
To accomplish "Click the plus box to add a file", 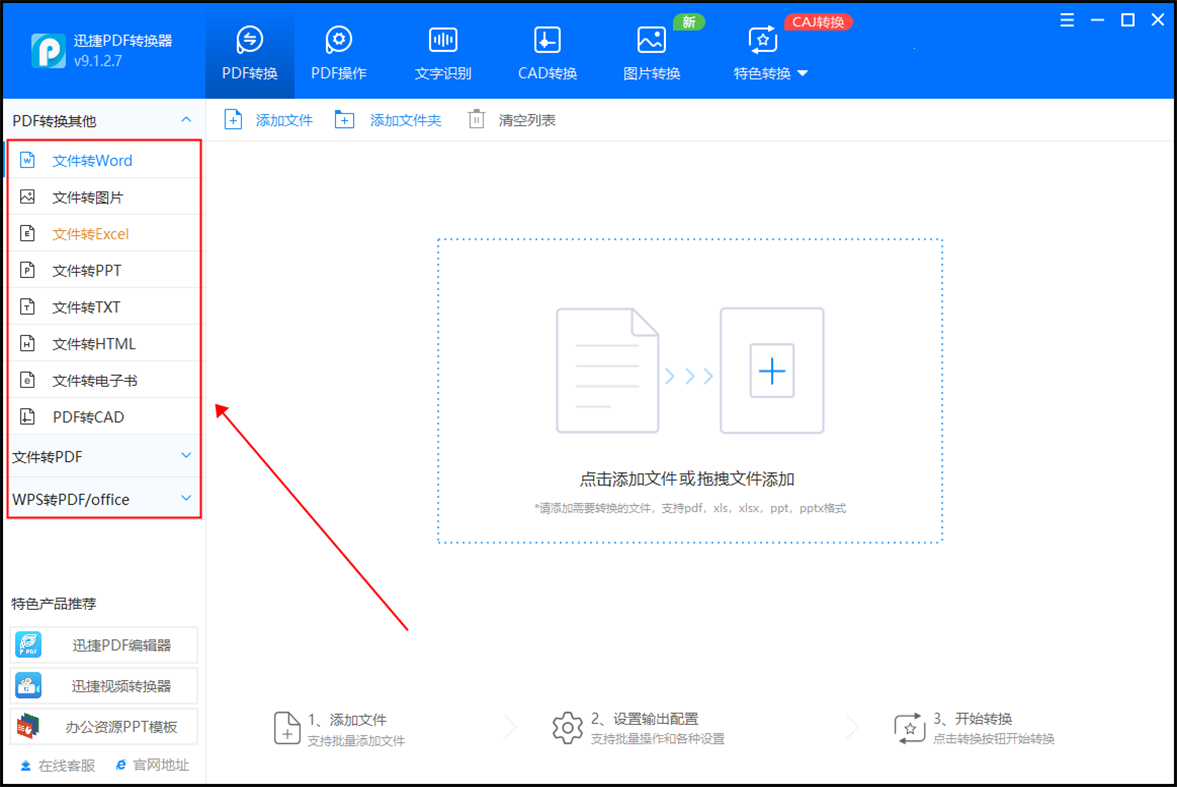I will (772, 371).
